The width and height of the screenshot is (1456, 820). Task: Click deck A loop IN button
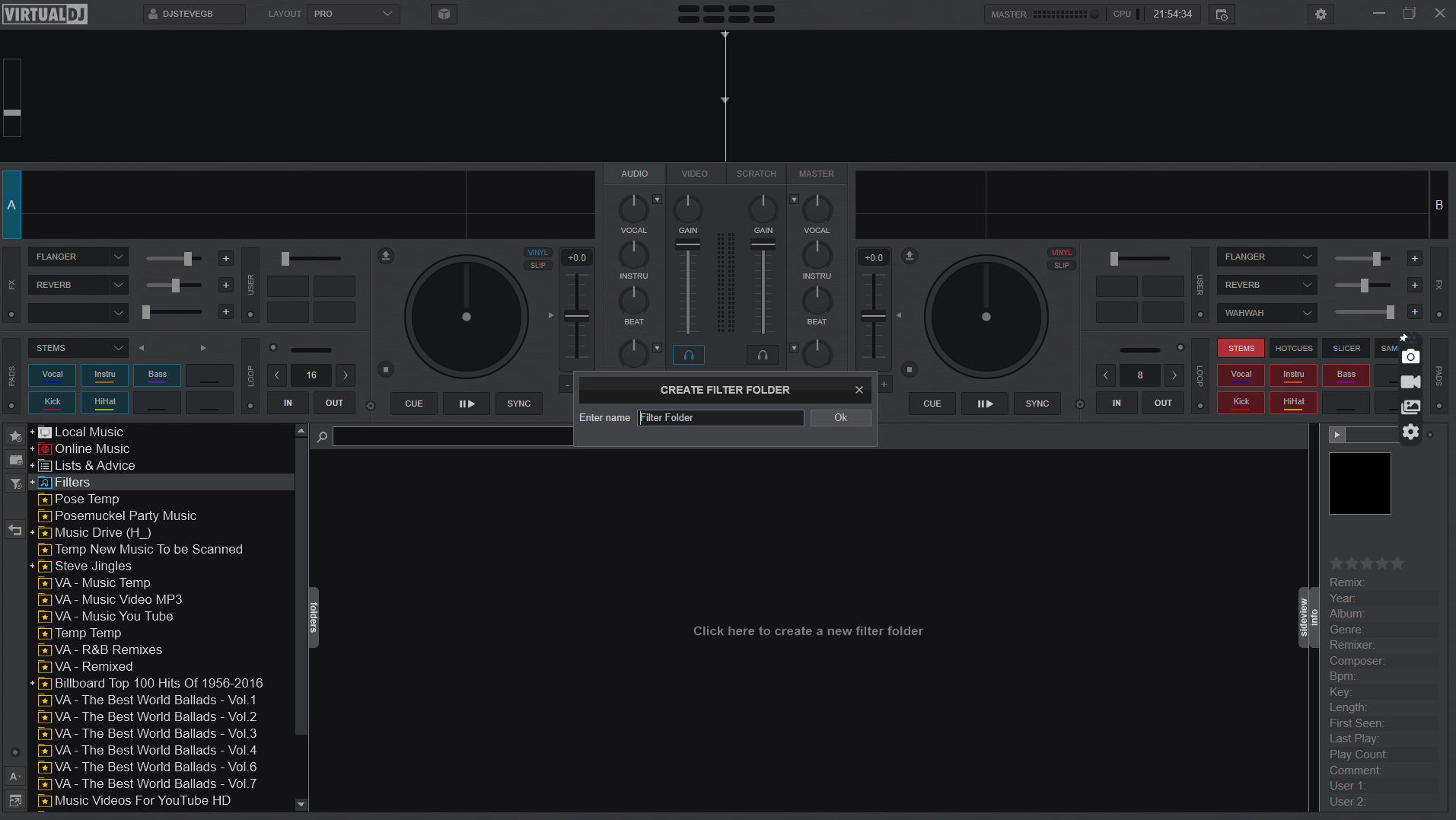tap(288, 404)
